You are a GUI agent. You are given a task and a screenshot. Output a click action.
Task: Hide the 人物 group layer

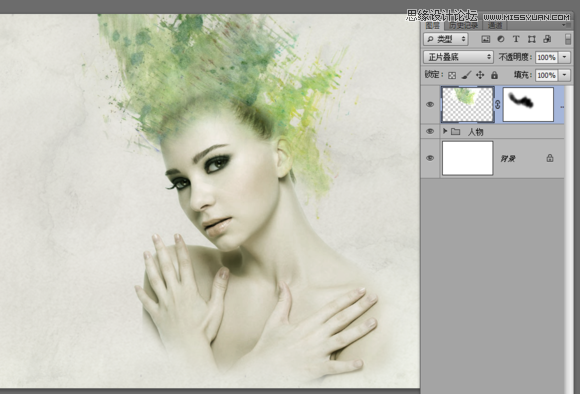430,131
